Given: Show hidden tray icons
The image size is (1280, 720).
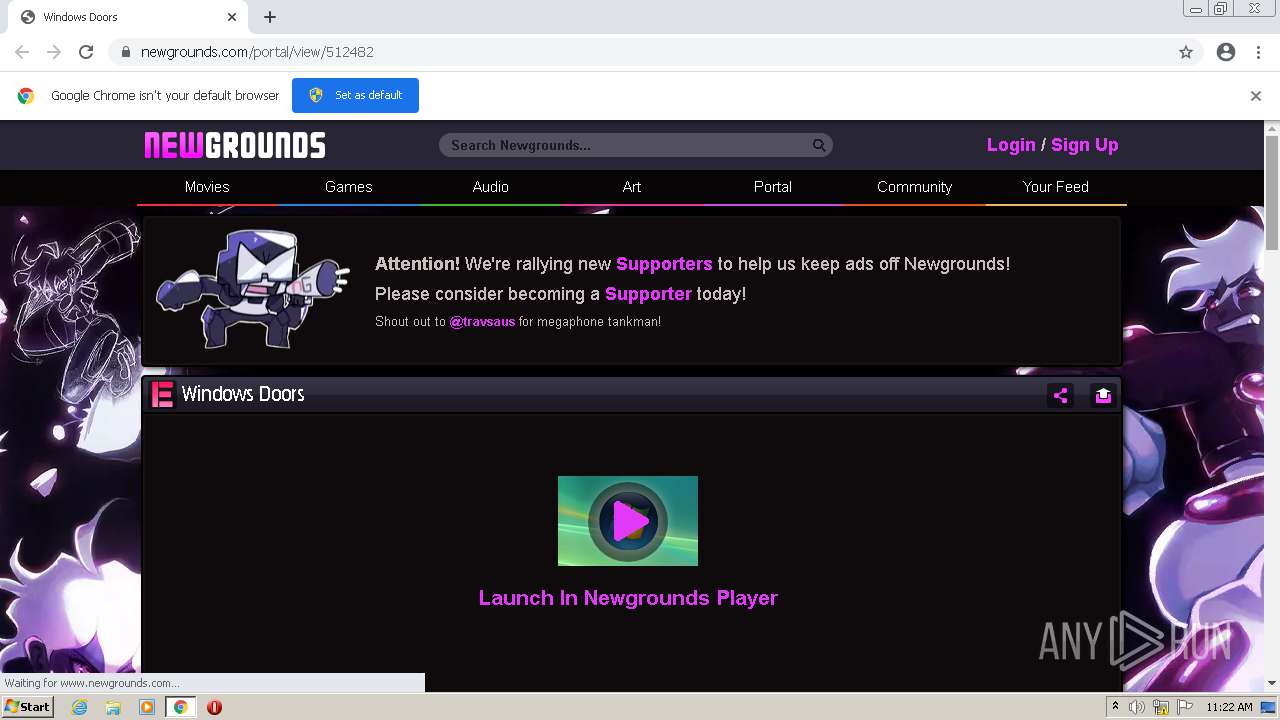Looking at the screenshot, I should [x=1115, y=707].
